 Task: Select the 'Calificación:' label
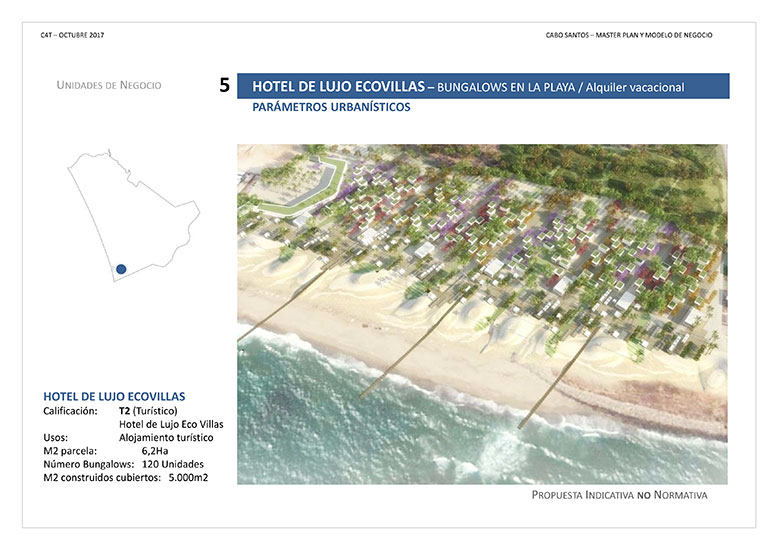[x=70, y=411]
